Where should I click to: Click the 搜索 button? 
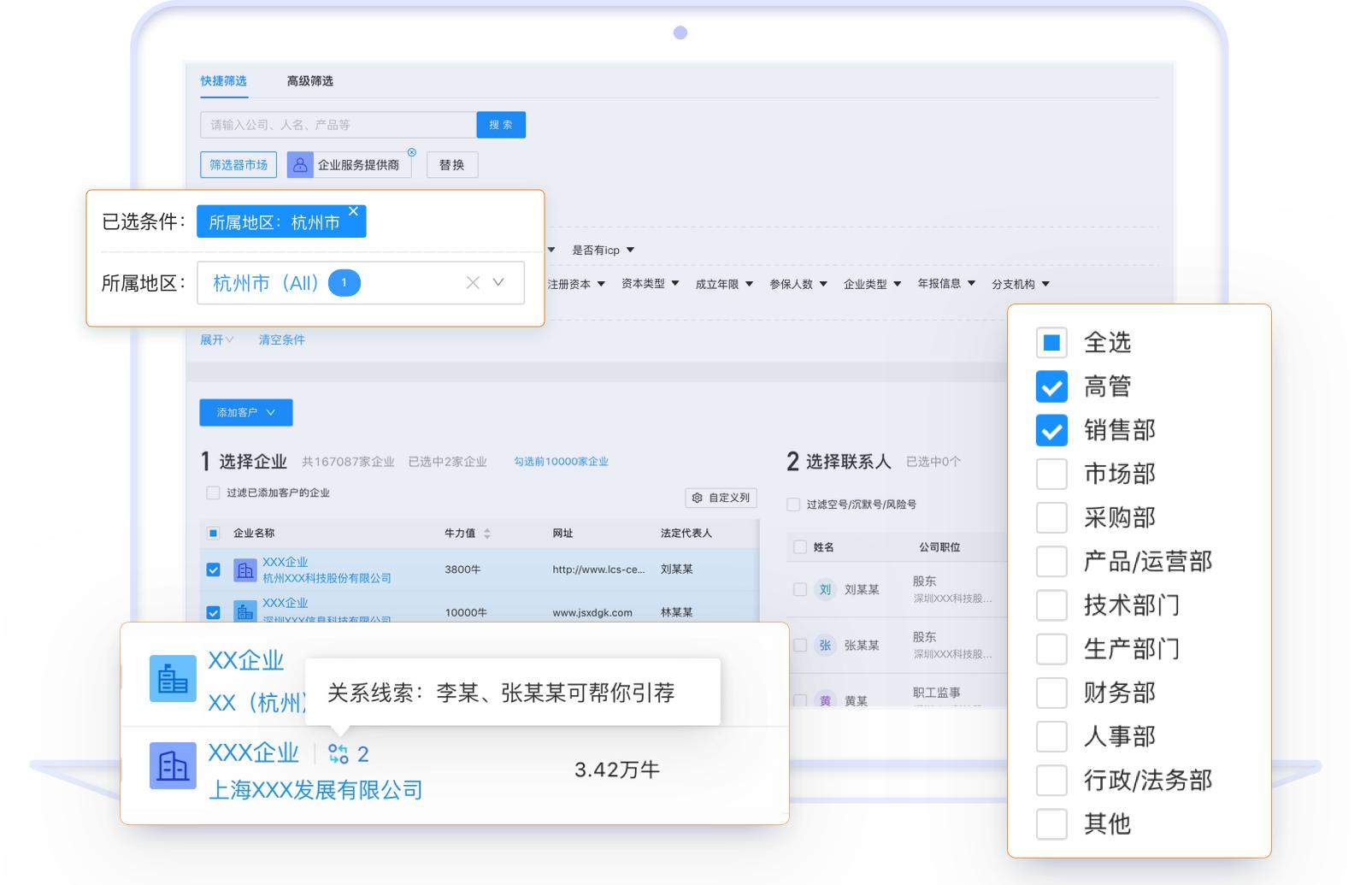501,125
